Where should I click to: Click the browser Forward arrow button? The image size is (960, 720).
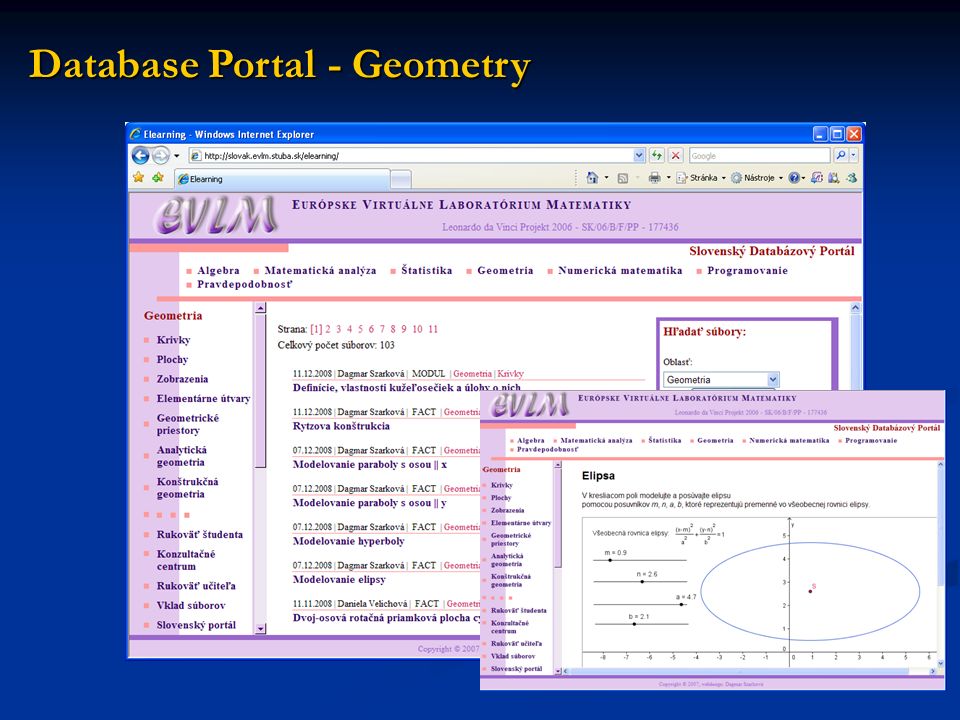point(160,156)
